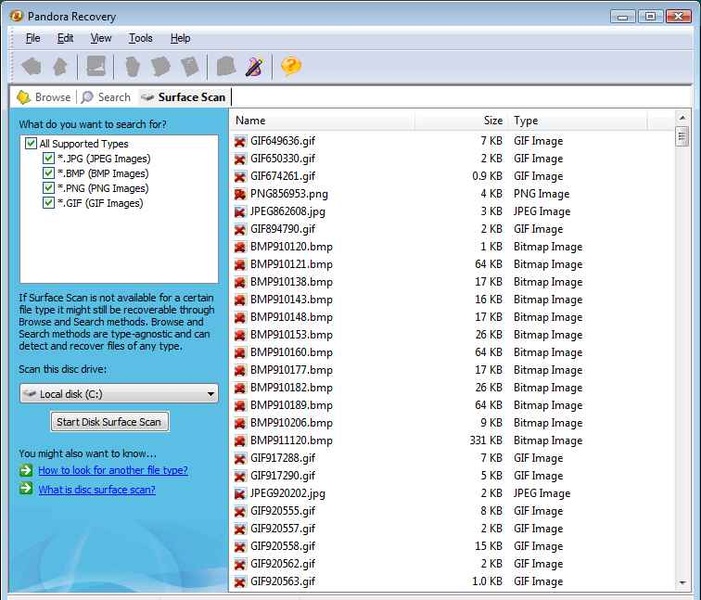
Task: Click the green arrow icon beside disc surface scan link
Action: 26,490
